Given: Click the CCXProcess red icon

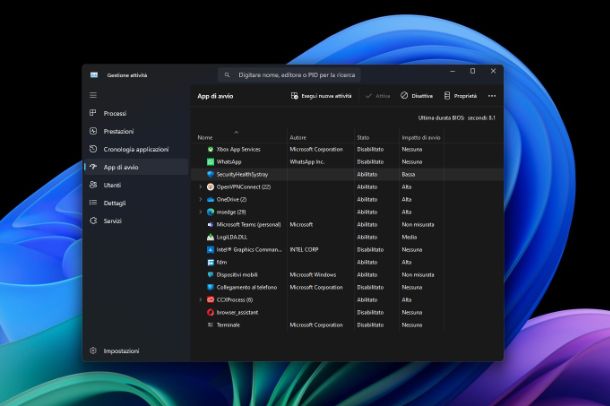Looking at the screenshot, I should [210, 300].
